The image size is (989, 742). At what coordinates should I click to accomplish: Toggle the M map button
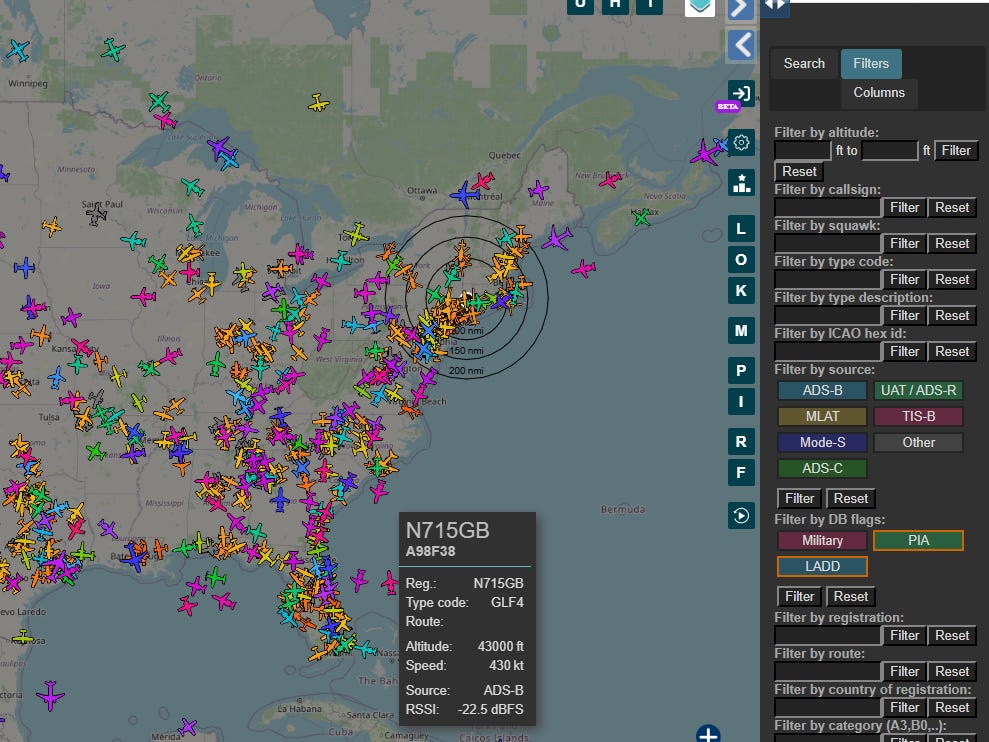pos(741,331)
